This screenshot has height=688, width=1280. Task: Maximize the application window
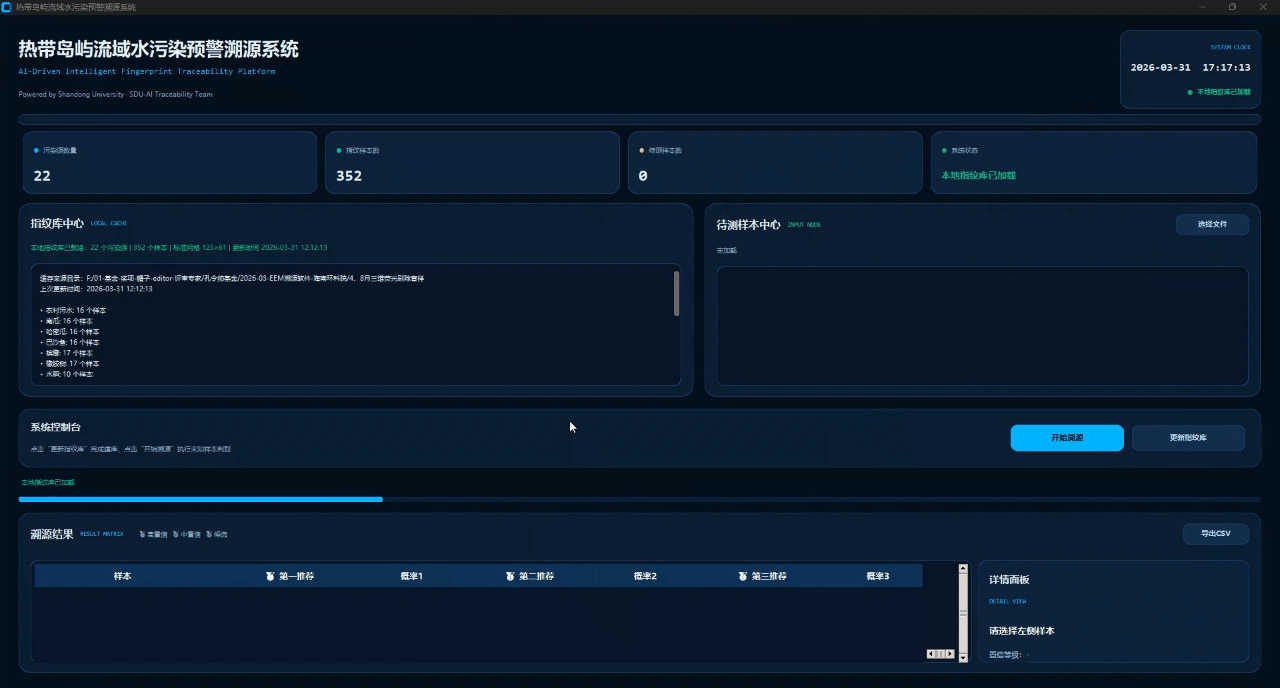[1232, 6]
